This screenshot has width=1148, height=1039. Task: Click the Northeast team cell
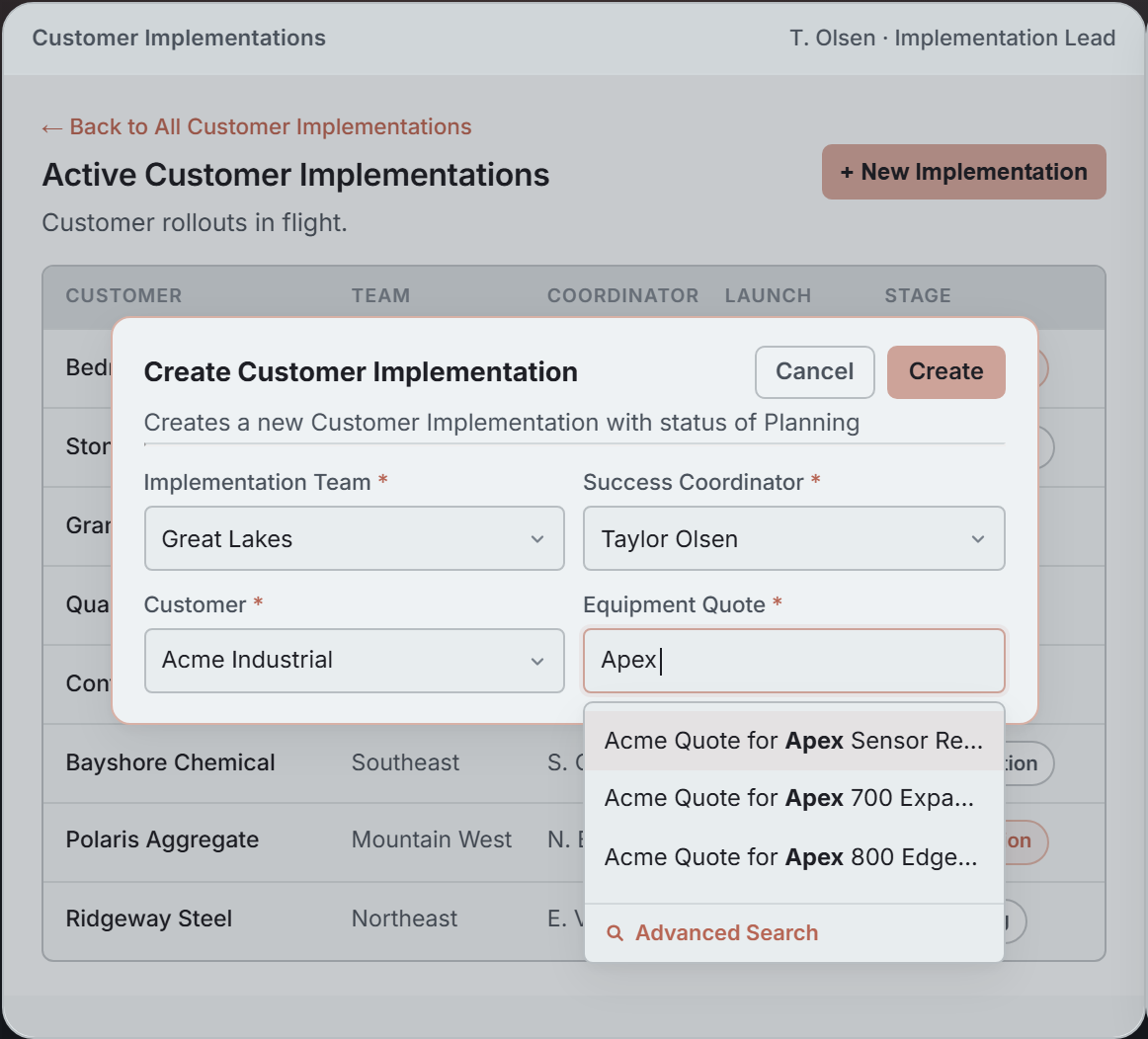(x=404, y=919)
